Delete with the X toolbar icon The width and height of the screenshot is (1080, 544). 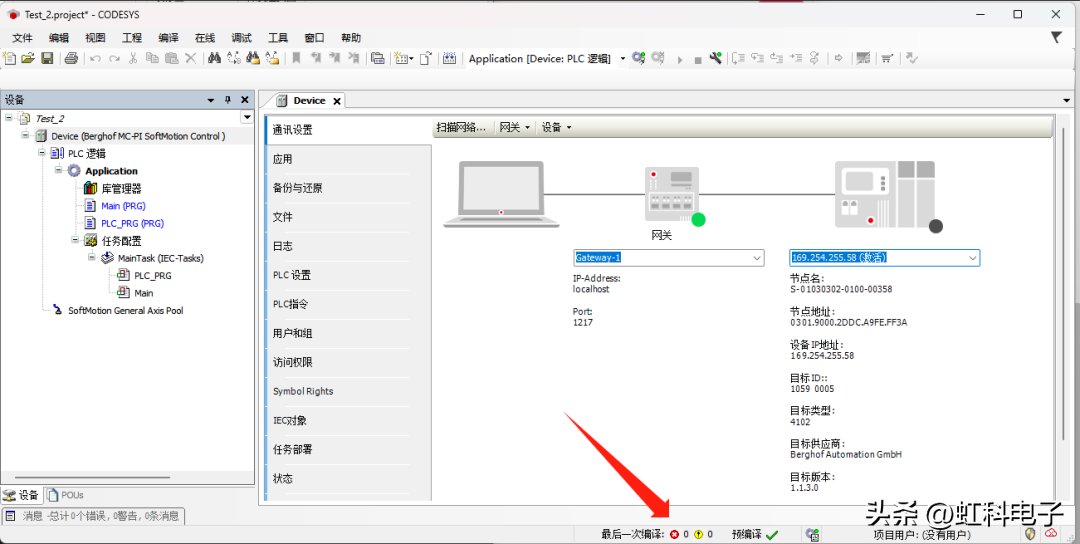(191, 59)
